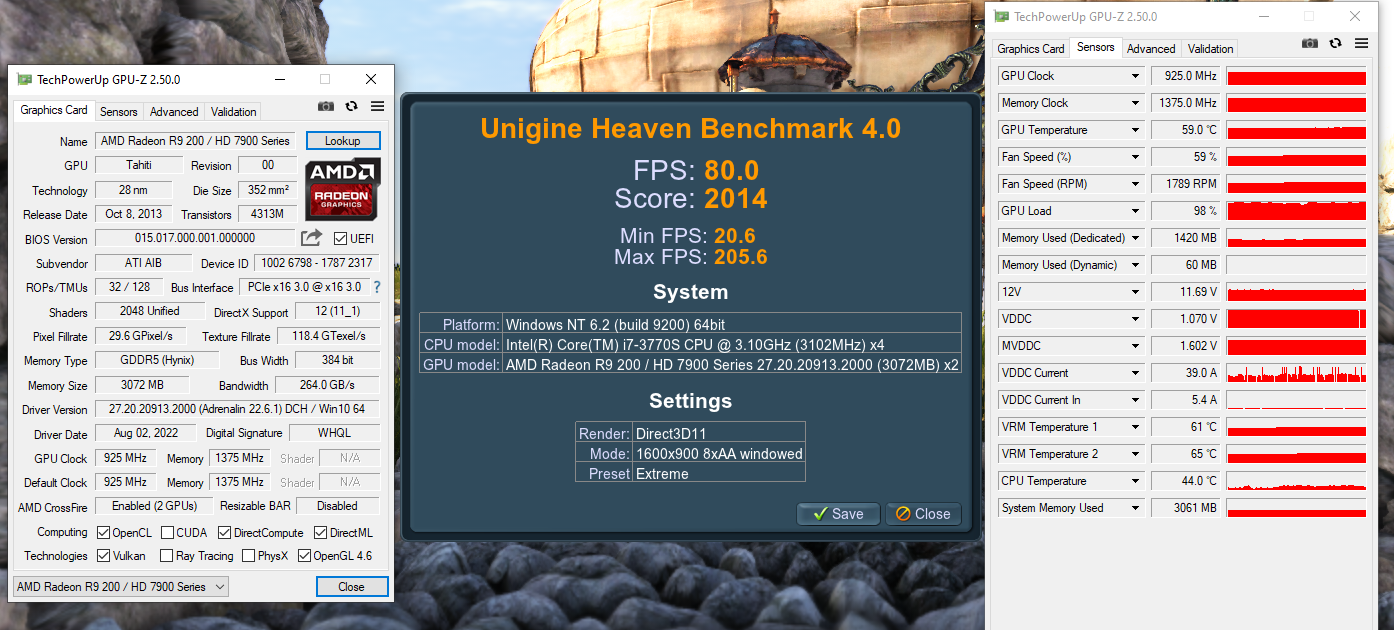1394x630 pixels.
Task: Open Fan Speed (RPM) sensor dropdown
Action: coord(1135,184)
